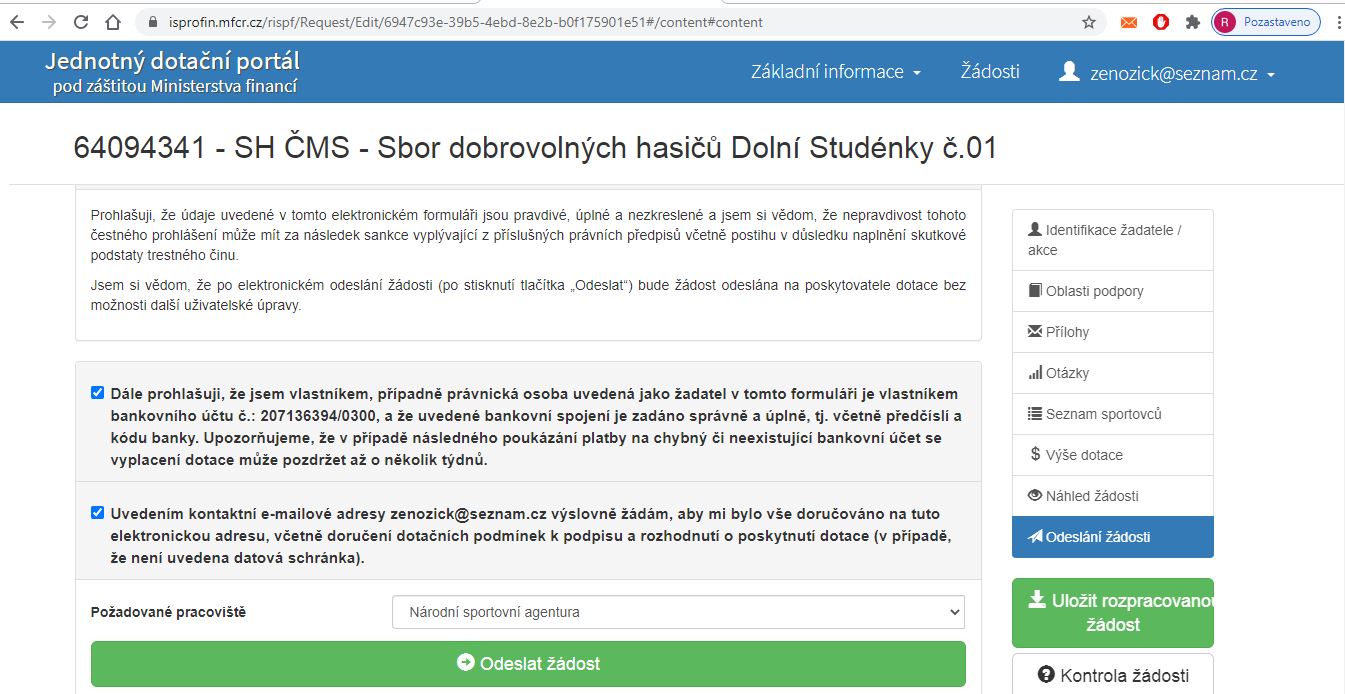Open the browser extensions puzzle icon
Viewport: 1345px width, 694px height.
pyautogui.click(x=1192, y=22)
